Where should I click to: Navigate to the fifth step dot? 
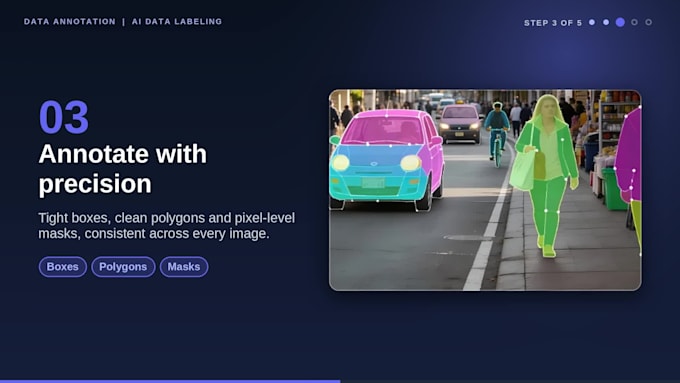tap(648, 22)
